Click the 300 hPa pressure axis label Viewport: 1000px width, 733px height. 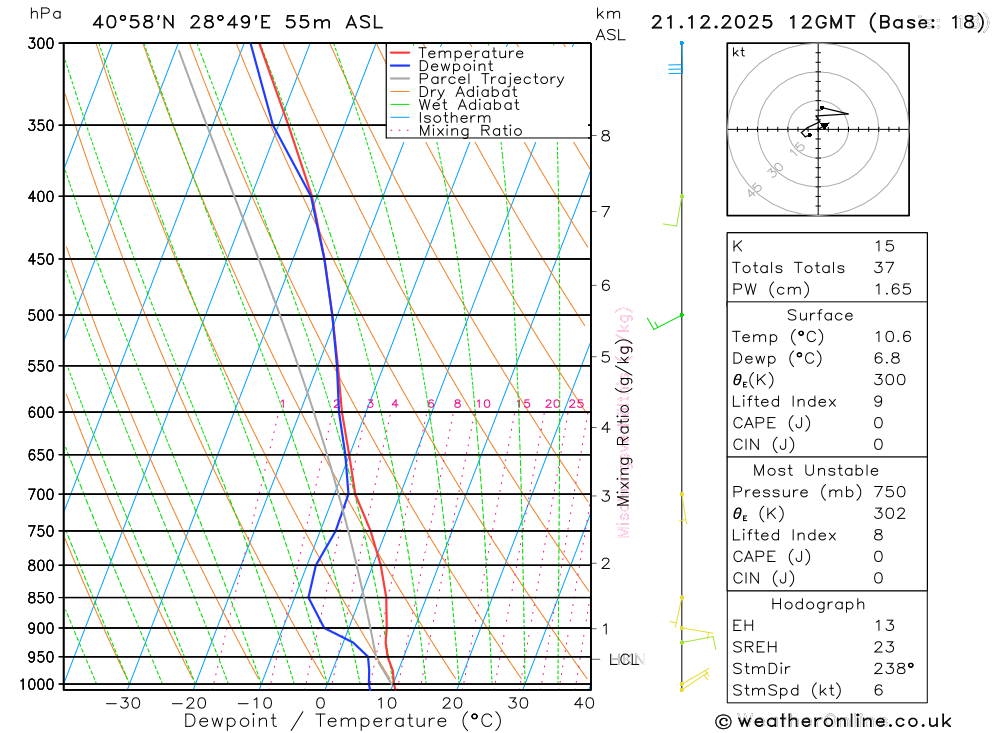pos(41,43)
